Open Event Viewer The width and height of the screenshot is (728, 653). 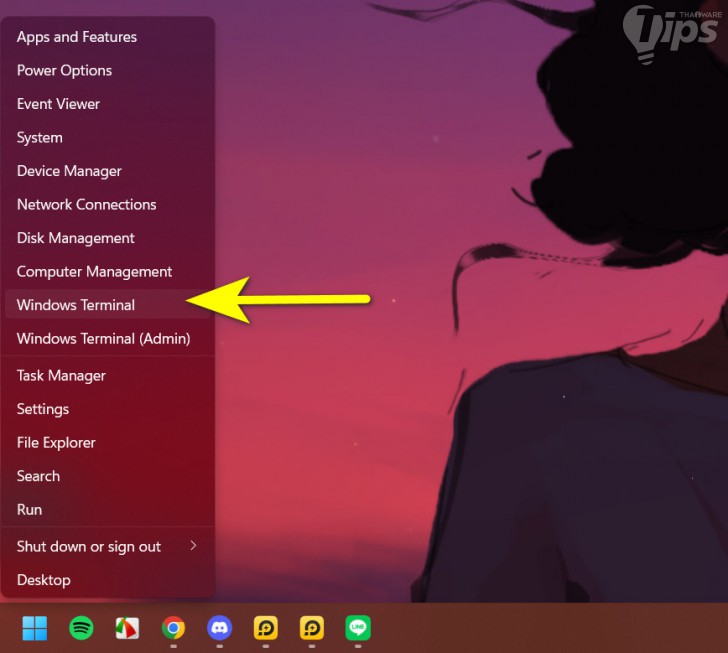pyautogui.click(x=108, y=104)
